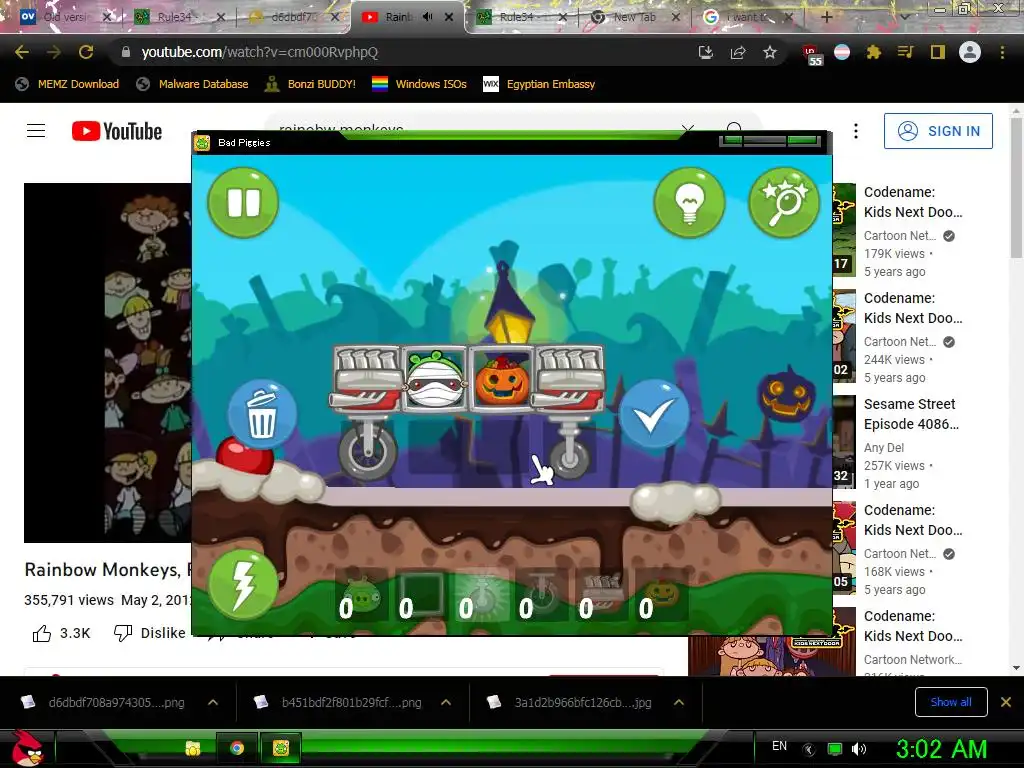Toggle the Chrome side panel icon

pyautogui.click(x=938, y=52)
